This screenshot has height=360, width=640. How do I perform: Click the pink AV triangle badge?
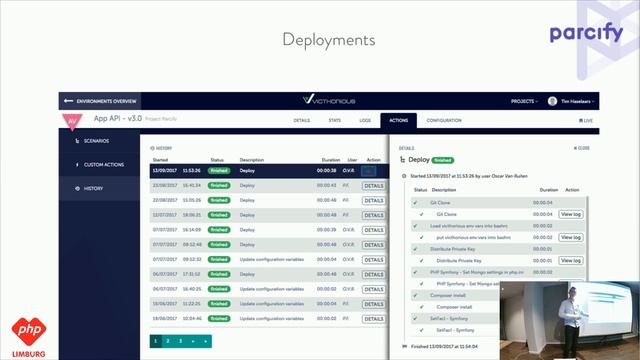pos(72,121)
